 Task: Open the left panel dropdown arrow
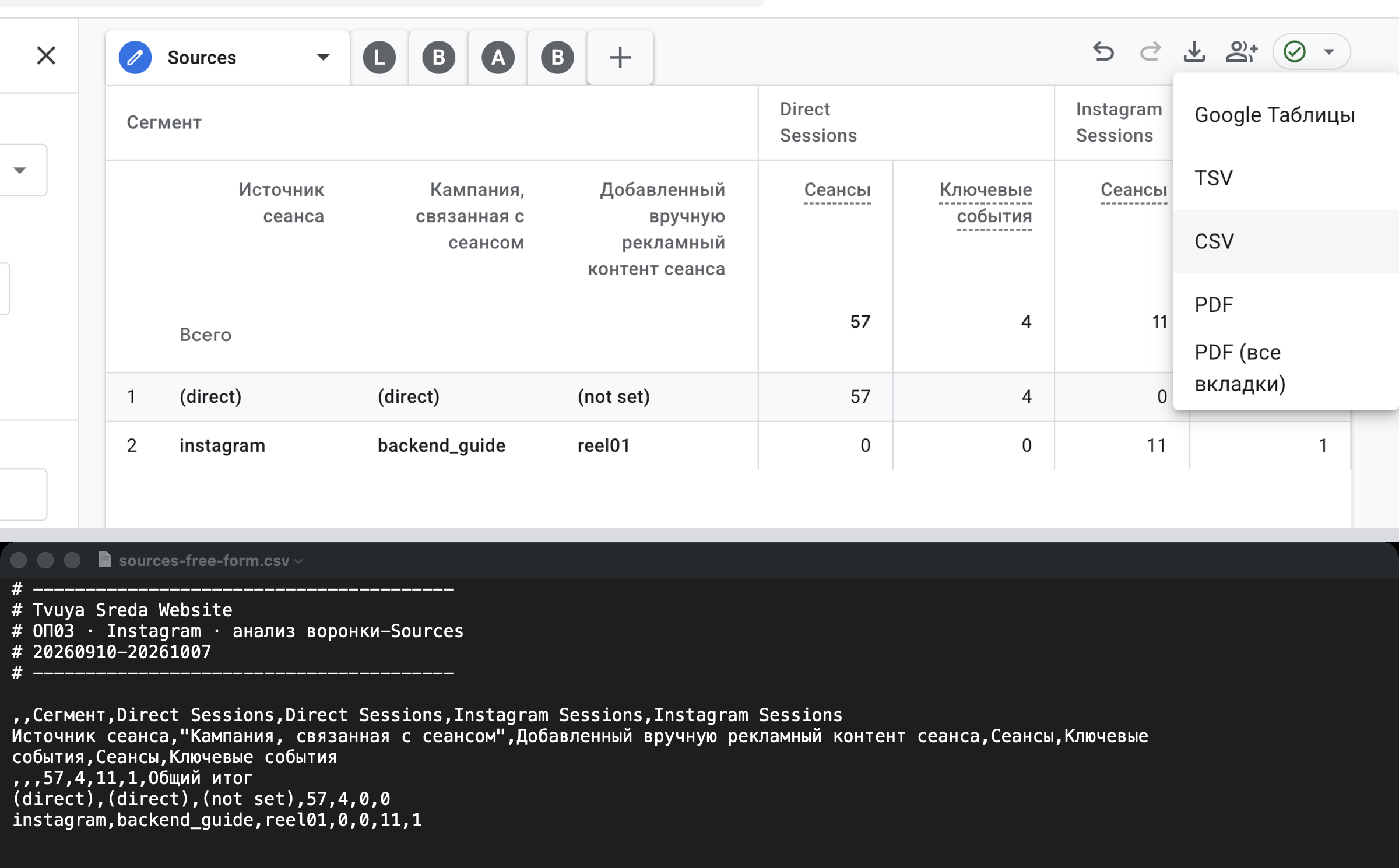(20, 171)
